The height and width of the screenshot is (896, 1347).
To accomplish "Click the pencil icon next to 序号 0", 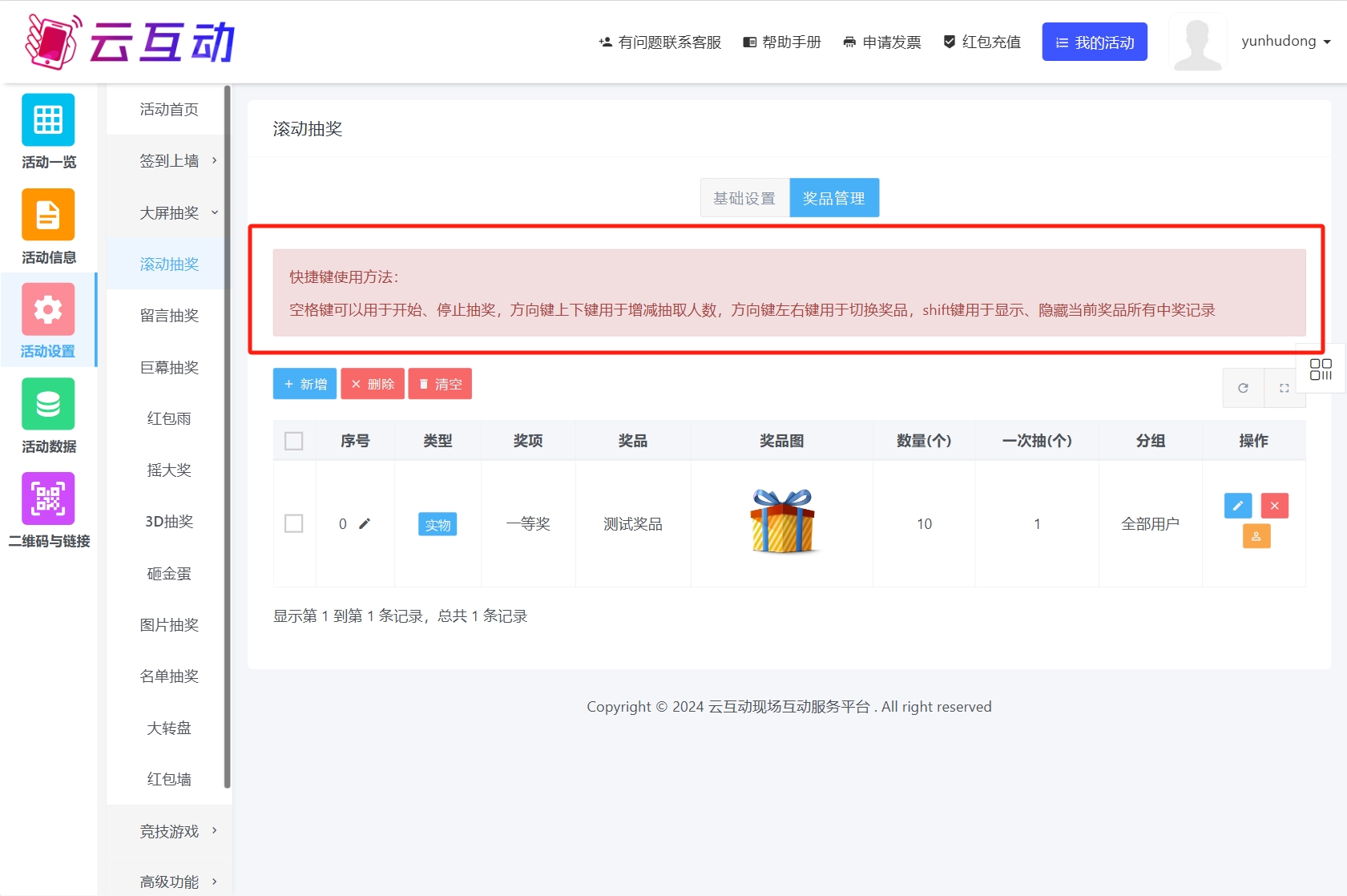I will pos(365,523).
